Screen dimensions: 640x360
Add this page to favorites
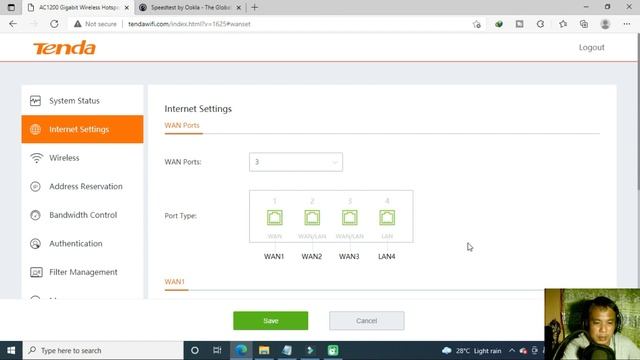477,24
